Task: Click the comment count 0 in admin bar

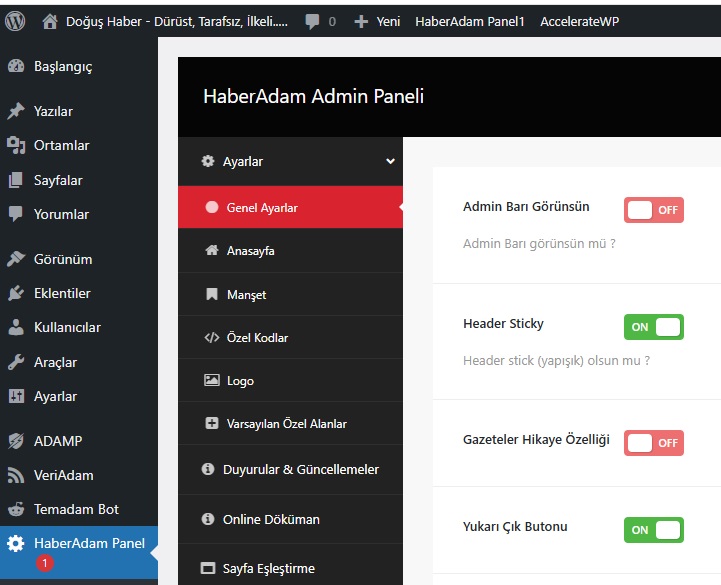Action: tap(332, 22)
